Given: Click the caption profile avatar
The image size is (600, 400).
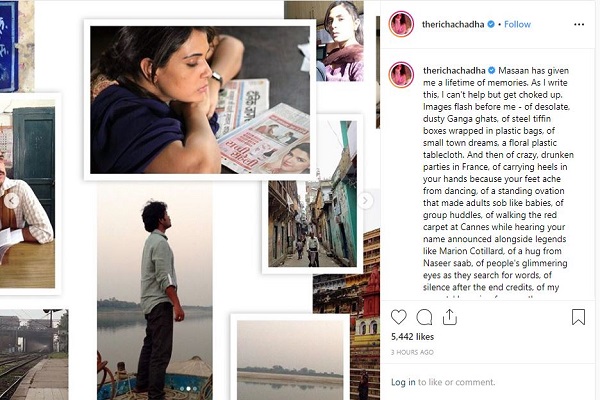Looking at the screenshot, I should pos(401,75).
